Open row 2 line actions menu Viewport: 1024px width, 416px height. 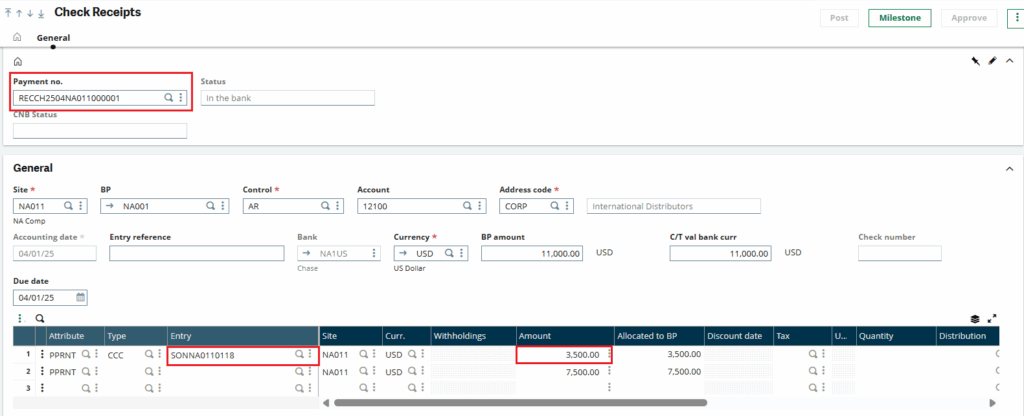(x=42, y=372)
